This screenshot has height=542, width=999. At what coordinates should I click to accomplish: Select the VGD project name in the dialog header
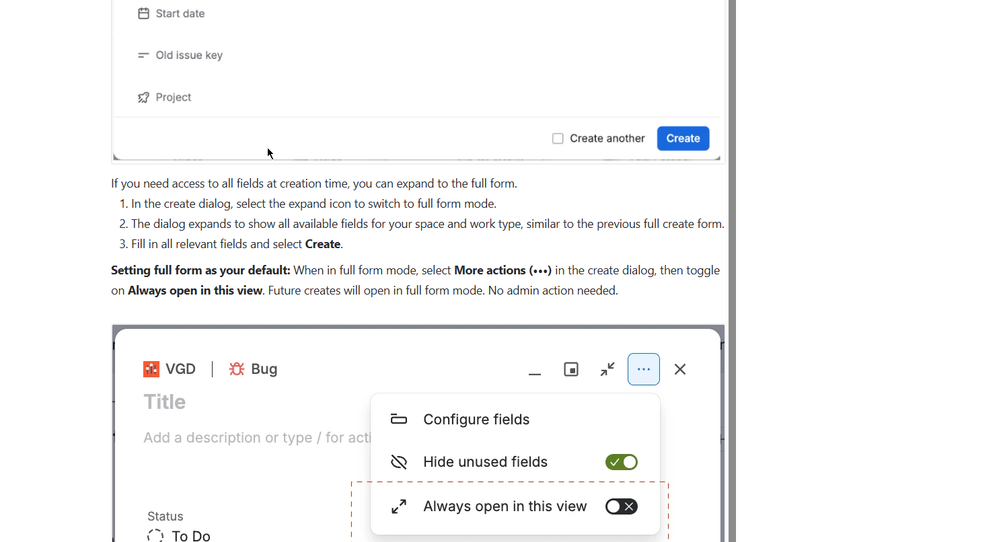[x=180, y=369]
